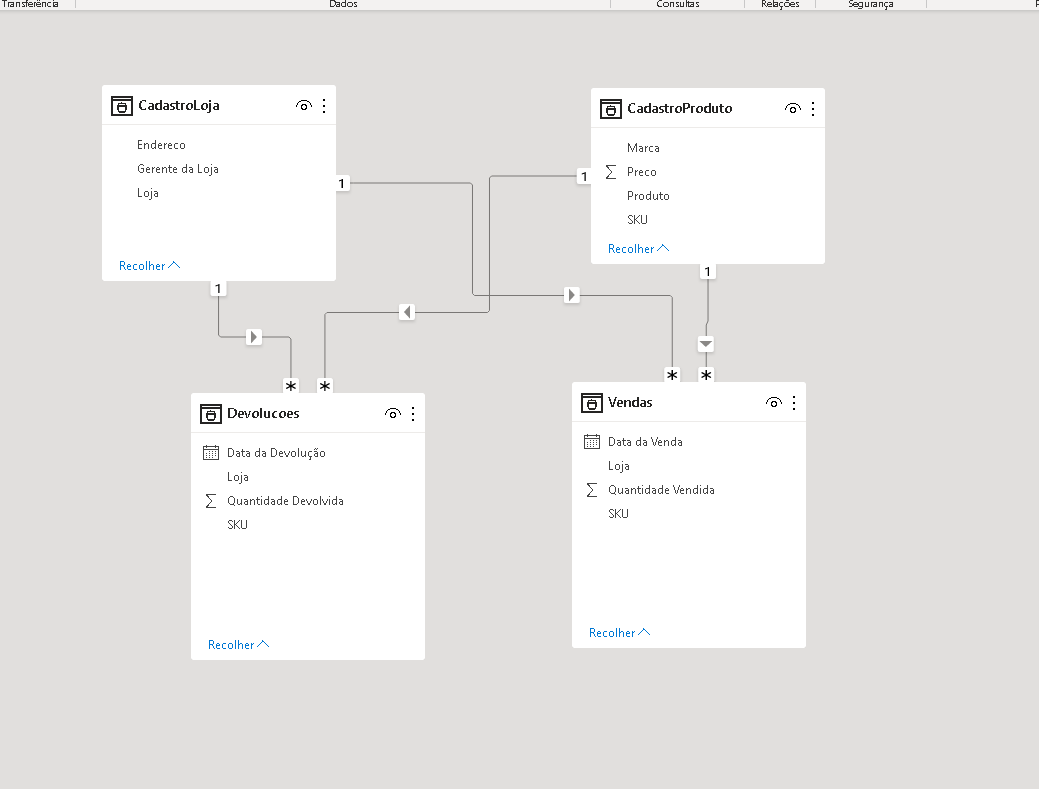Toggle visibility eye on CadastroLoja table
This screenshot has width=1039, height=789.
[x=303, y=105]
